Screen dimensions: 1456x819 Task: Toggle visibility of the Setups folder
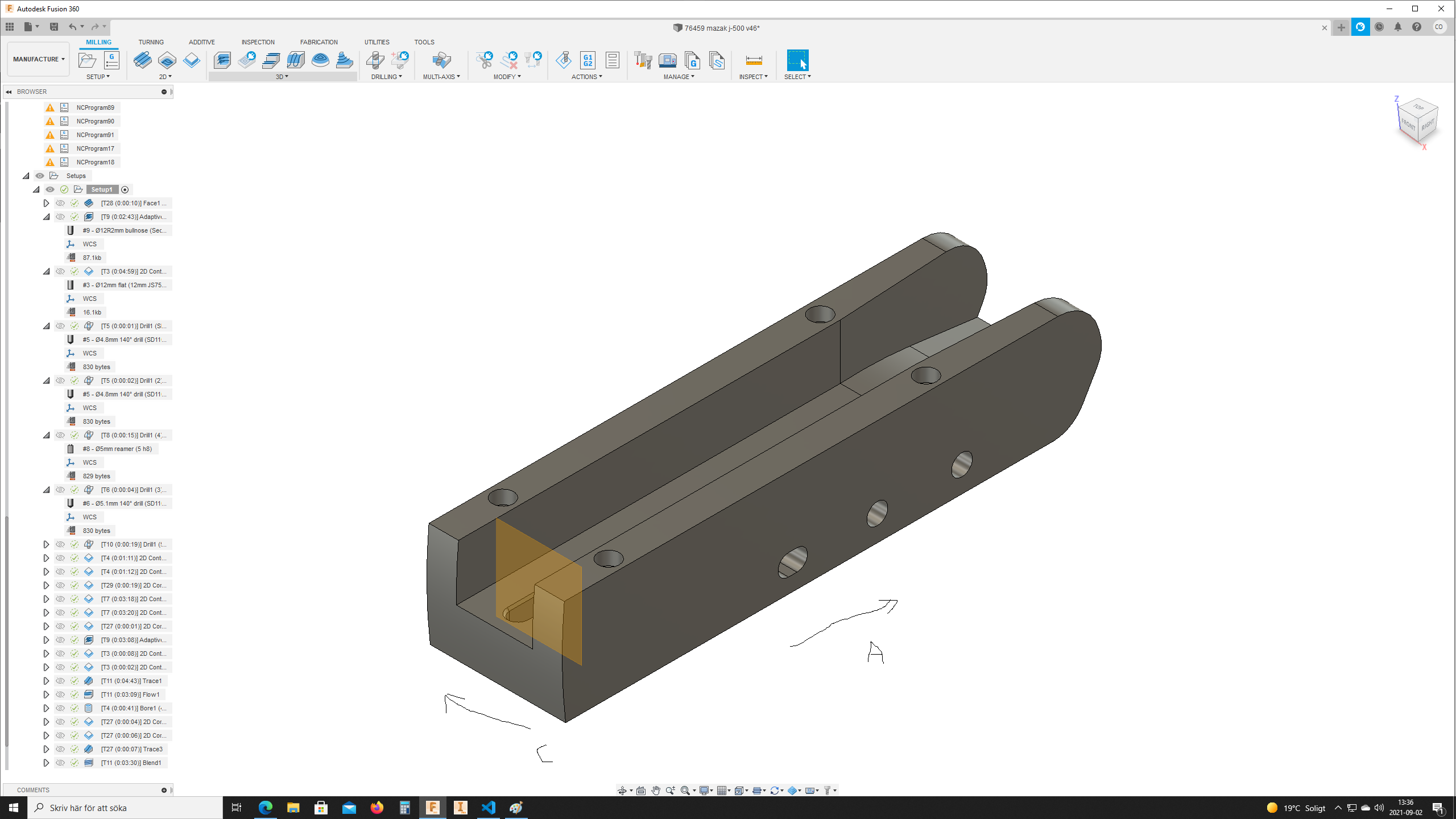(x=40, y=176)
